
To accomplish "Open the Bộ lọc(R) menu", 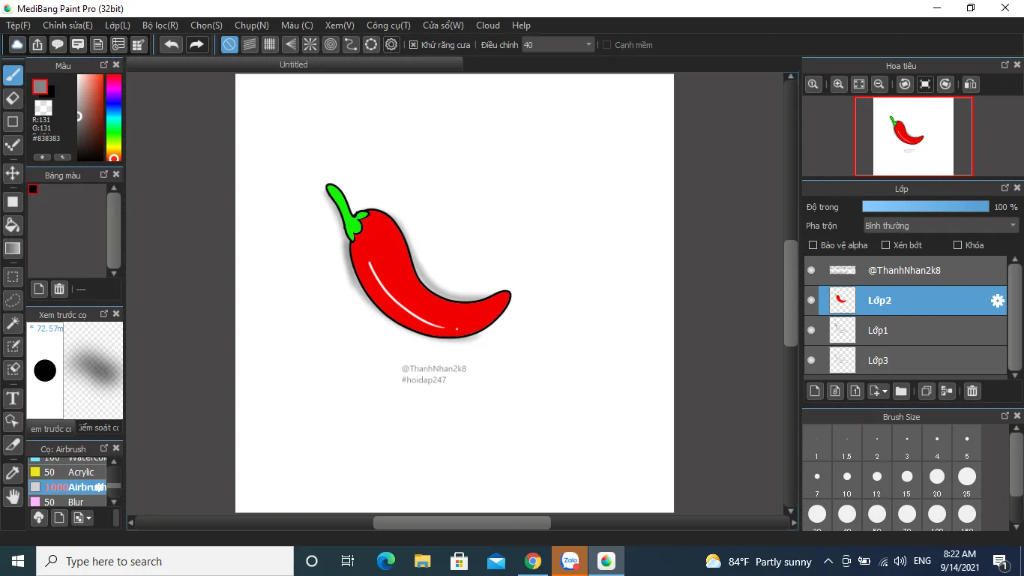I will point(160,25).
